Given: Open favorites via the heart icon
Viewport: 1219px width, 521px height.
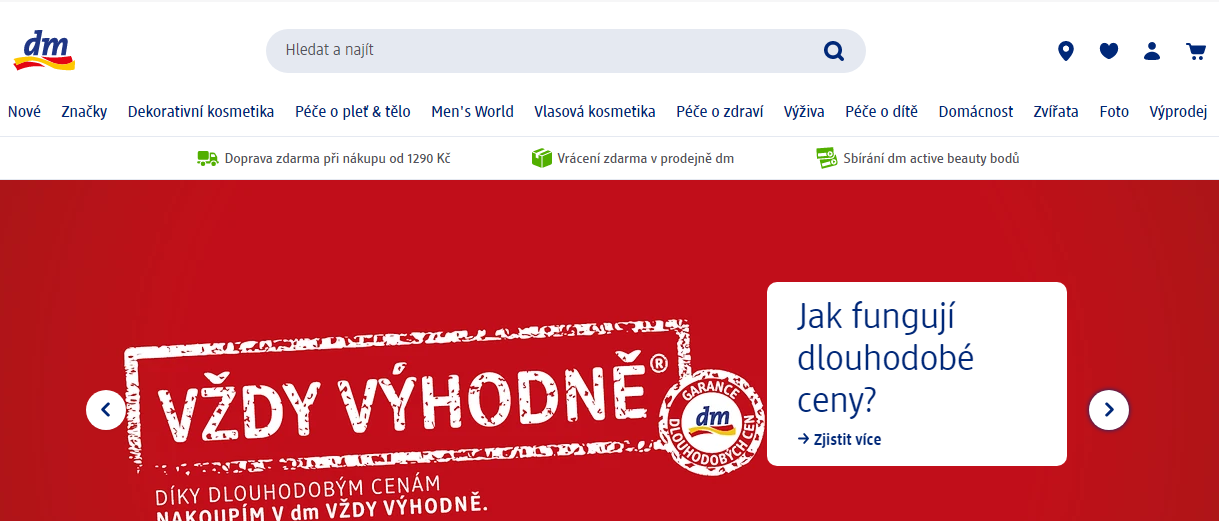Looking at the screenshot, I should click(1109, 51).
